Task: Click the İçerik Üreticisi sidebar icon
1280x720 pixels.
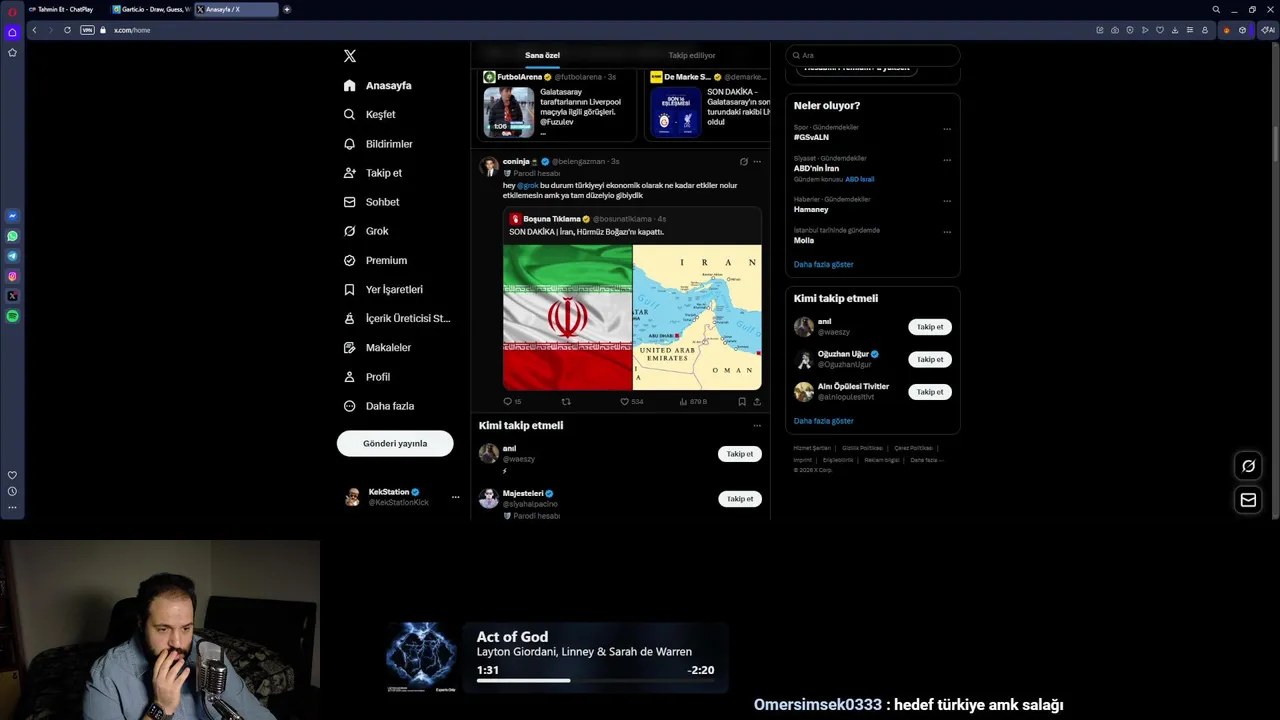Action: click(x=349, y=318)
